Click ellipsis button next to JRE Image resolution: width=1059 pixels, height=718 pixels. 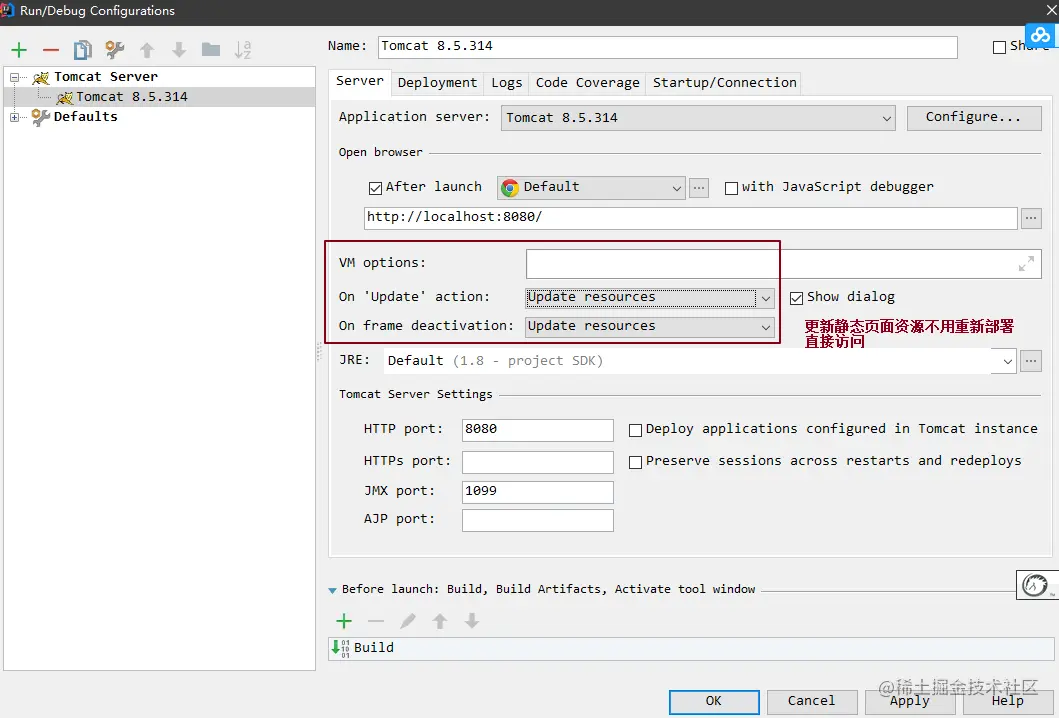click(1031, 361)
